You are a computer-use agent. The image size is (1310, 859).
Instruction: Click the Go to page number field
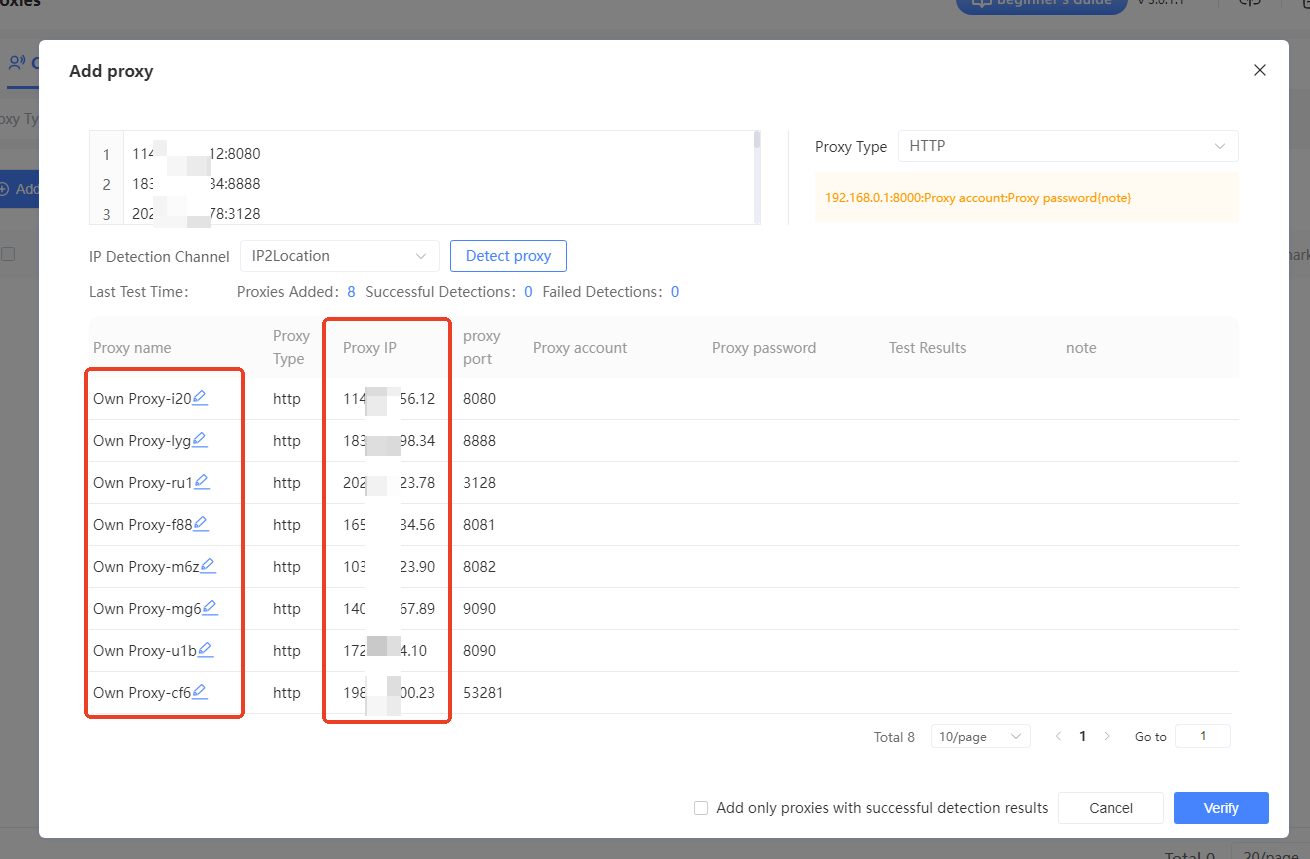[1202, 736]
